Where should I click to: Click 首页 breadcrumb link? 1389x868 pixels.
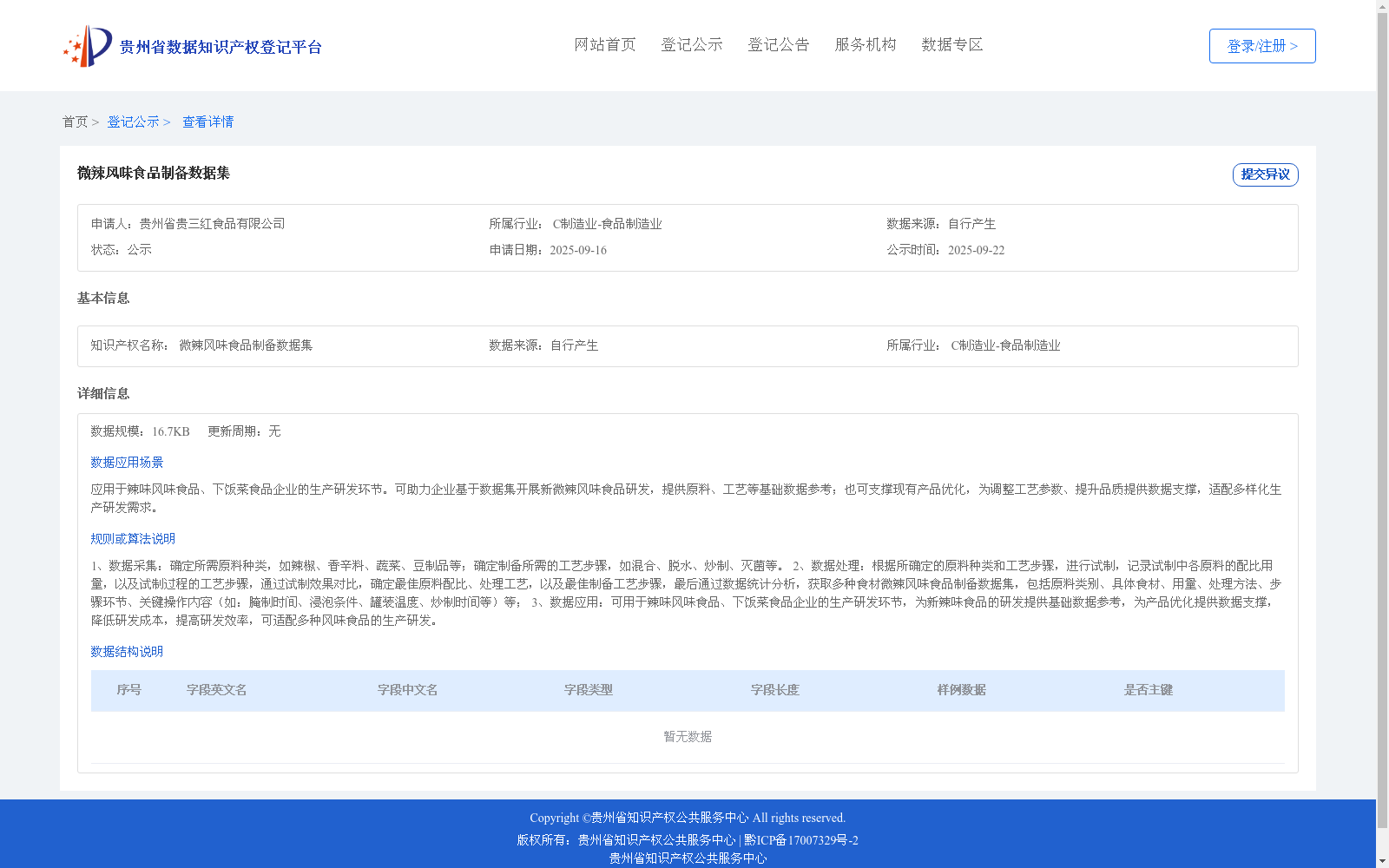75,122
